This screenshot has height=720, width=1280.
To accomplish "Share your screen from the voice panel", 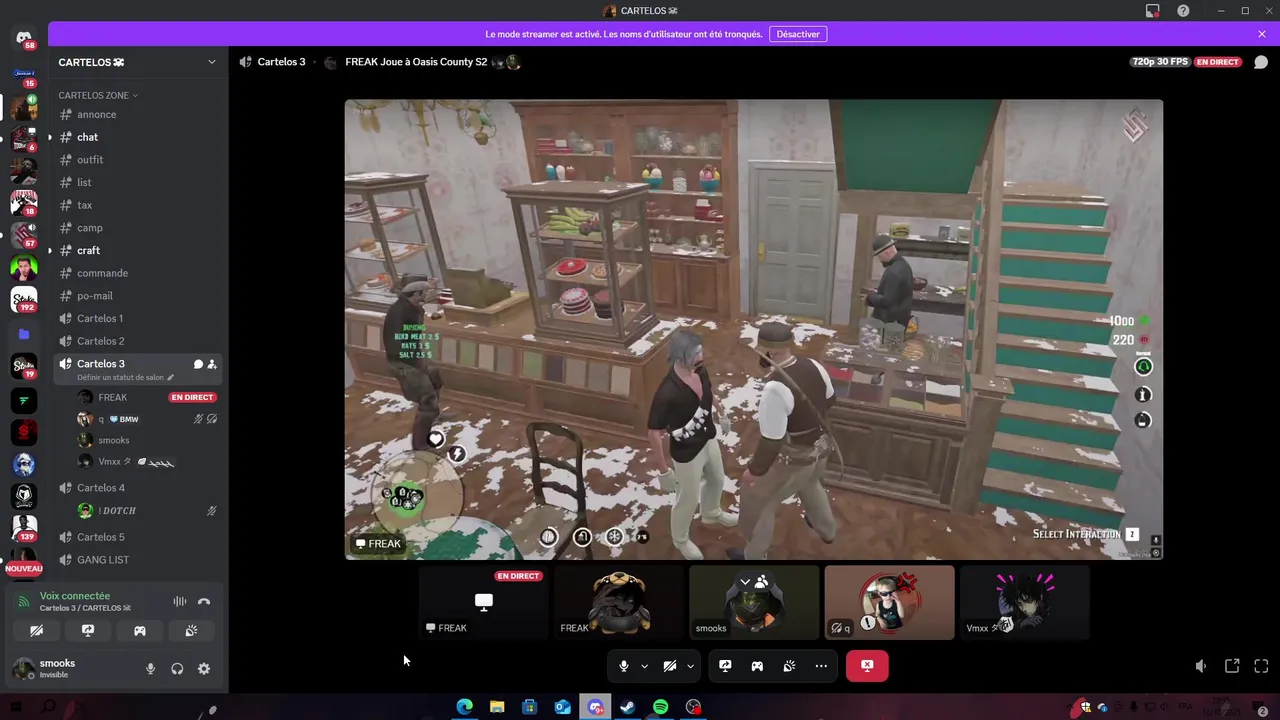I will point(88,631).
